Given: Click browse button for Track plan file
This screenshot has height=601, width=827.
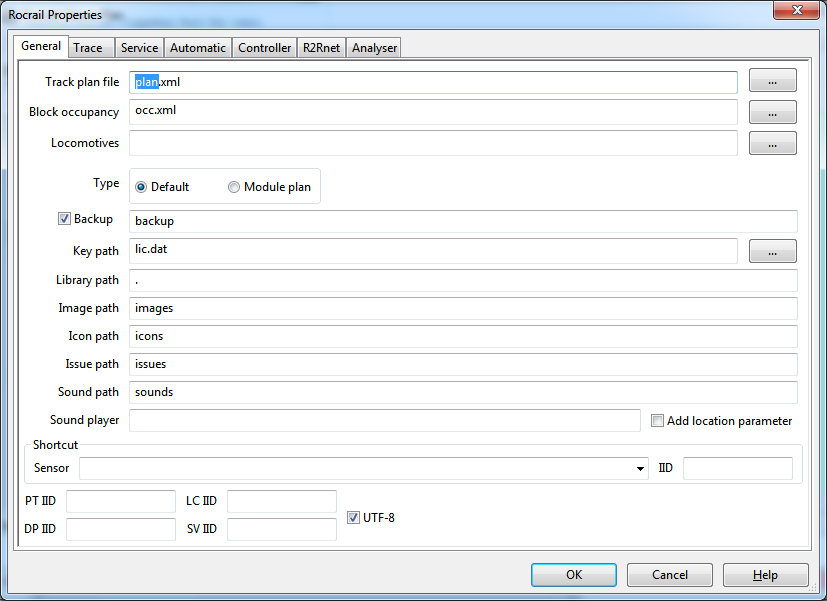Looking at the screenshot, I should click(x=772, y=81).
